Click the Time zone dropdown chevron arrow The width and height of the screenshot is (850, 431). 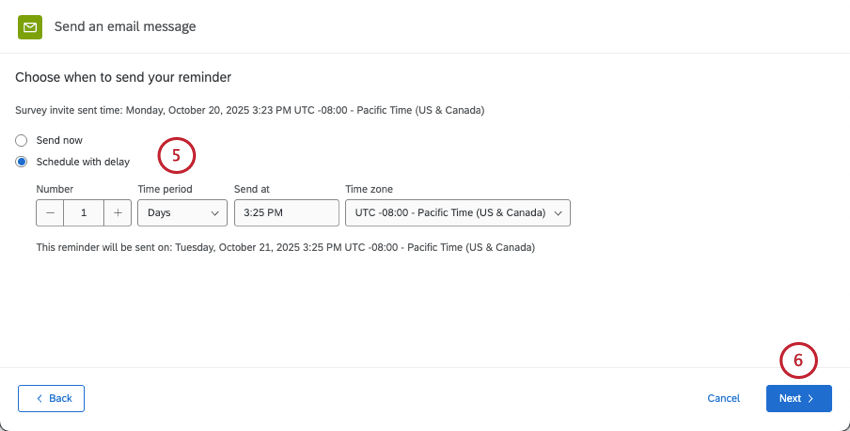[x=558, y=213]
